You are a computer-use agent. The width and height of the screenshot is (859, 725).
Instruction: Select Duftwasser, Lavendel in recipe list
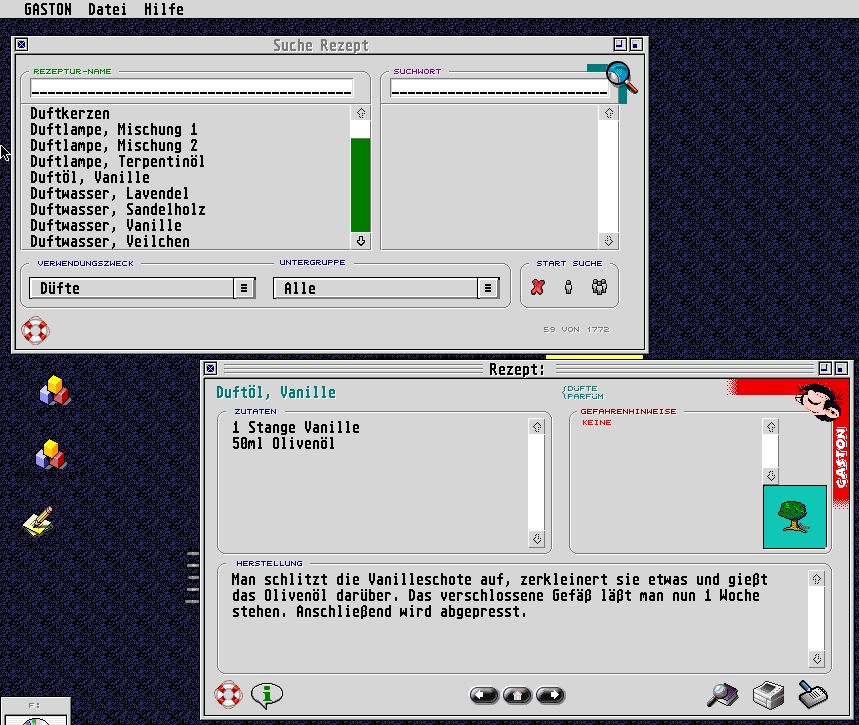109,193
